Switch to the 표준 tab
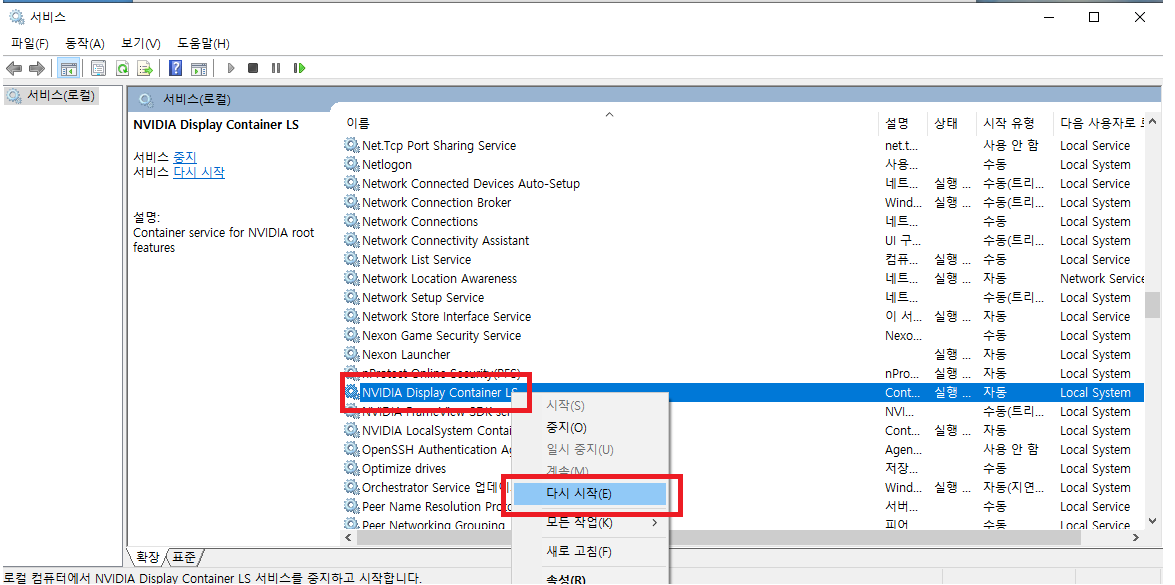This screenshot has height=585, width=1175. coord(184,557)
